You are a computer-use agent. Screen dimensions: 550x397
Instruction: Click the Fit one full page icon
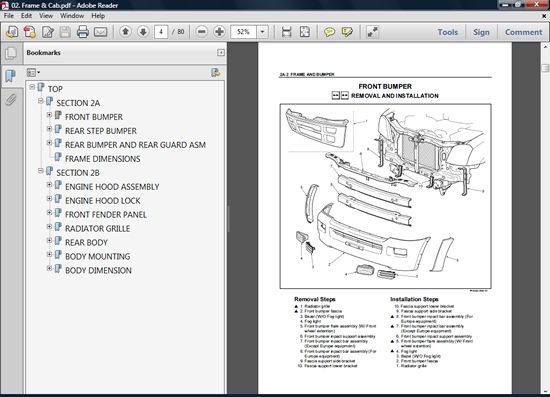point(305,32)
